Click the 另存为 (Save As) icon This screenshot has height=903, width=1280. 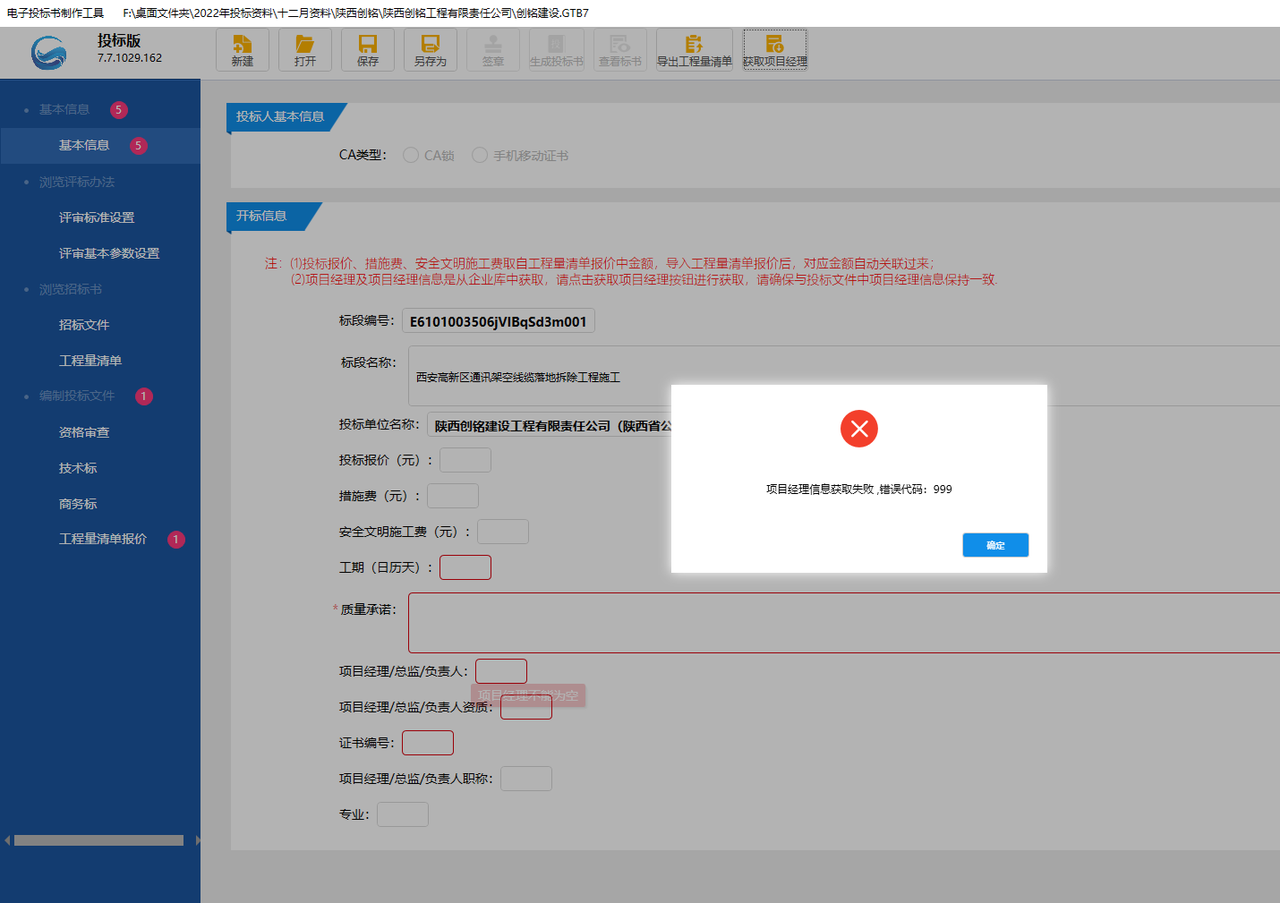click(430, 50)
